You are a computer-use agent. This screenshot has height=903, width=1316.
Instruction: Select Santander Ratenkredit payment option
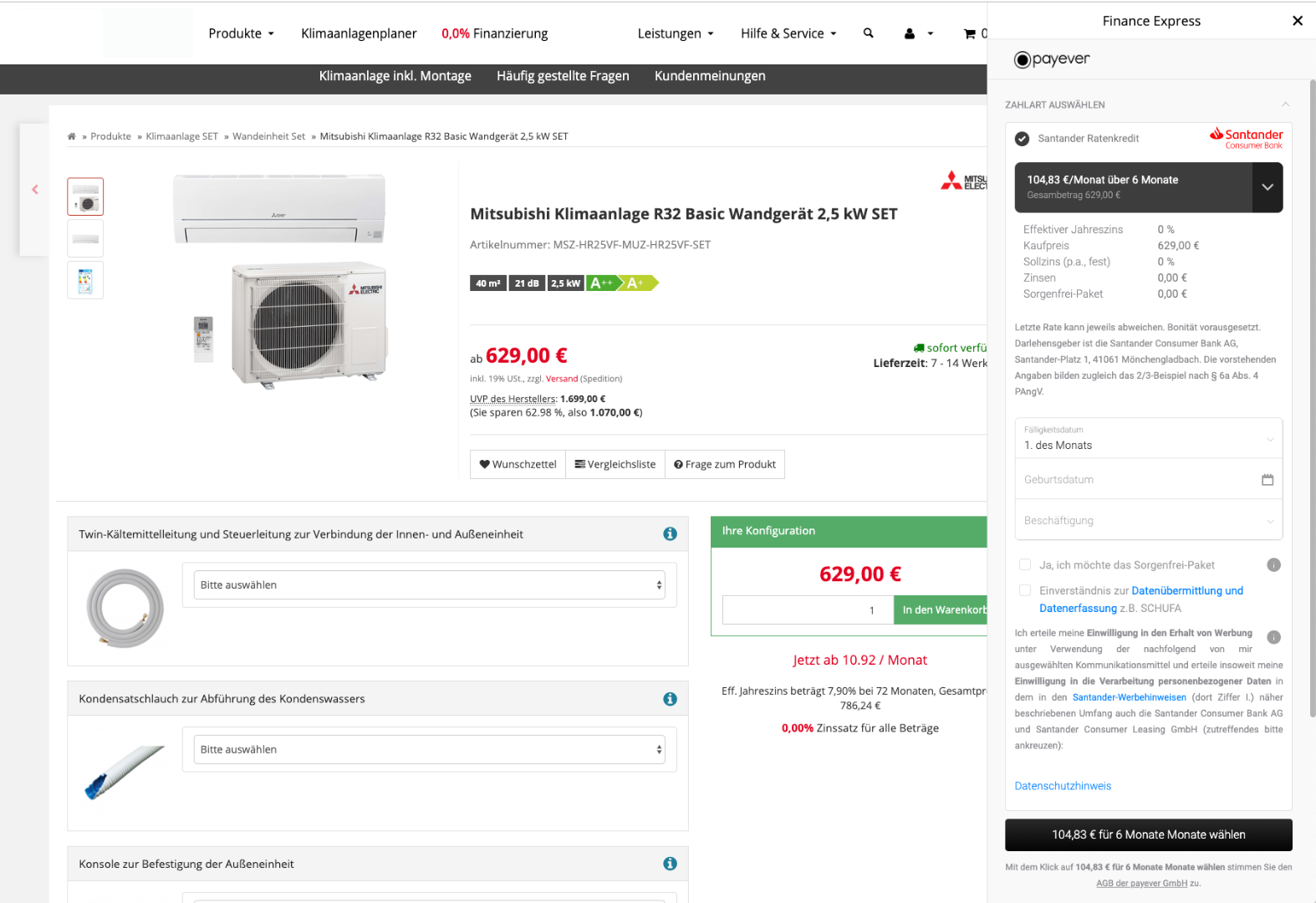pos(1022,139)
